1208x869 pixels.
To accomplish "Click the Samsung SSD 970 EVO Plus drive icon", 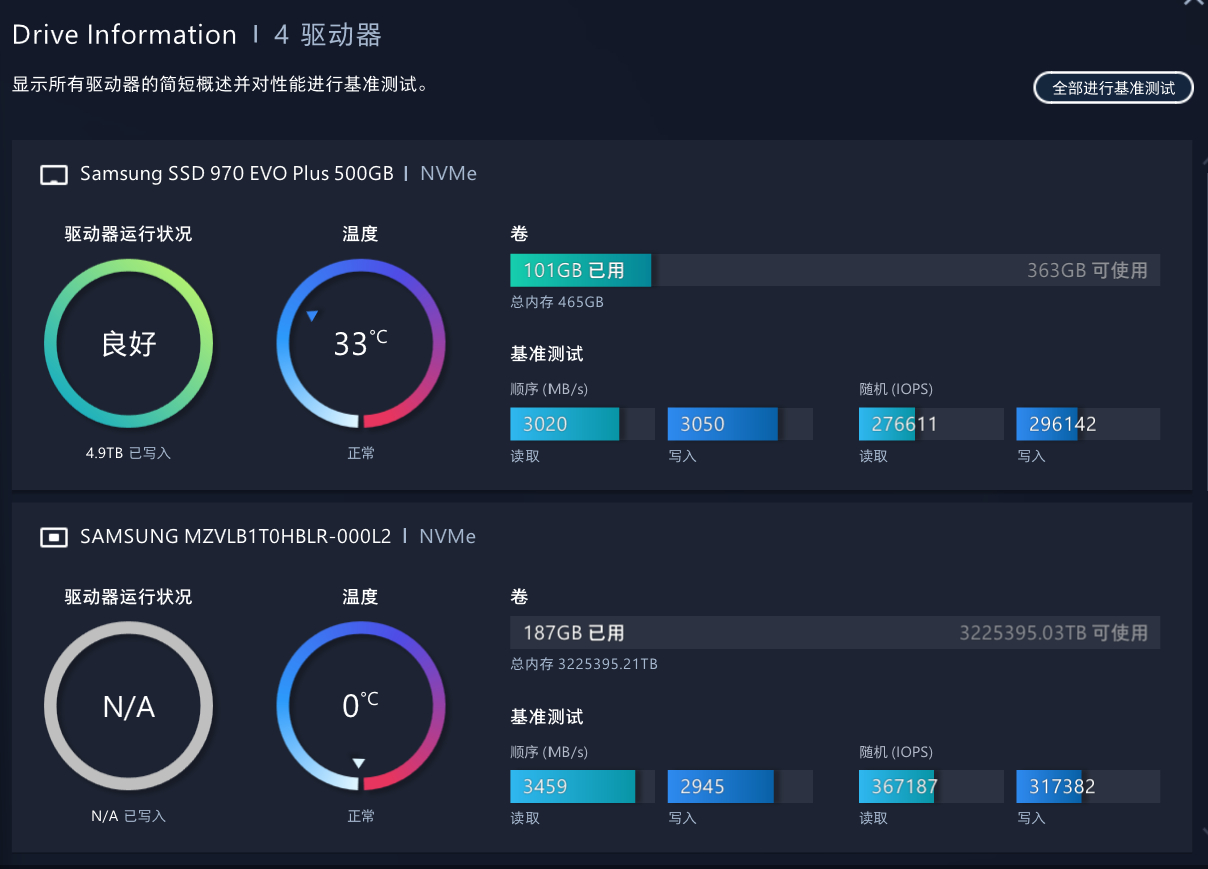I will coord(53,175).
